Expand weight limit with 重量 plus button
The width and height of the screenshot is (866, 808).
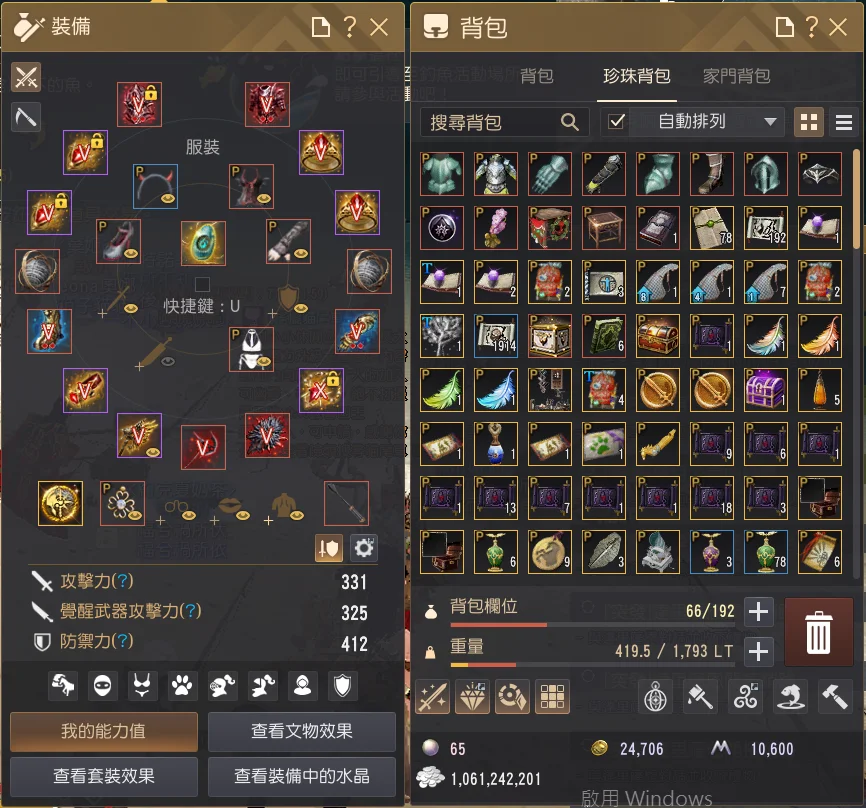[758, 652]
